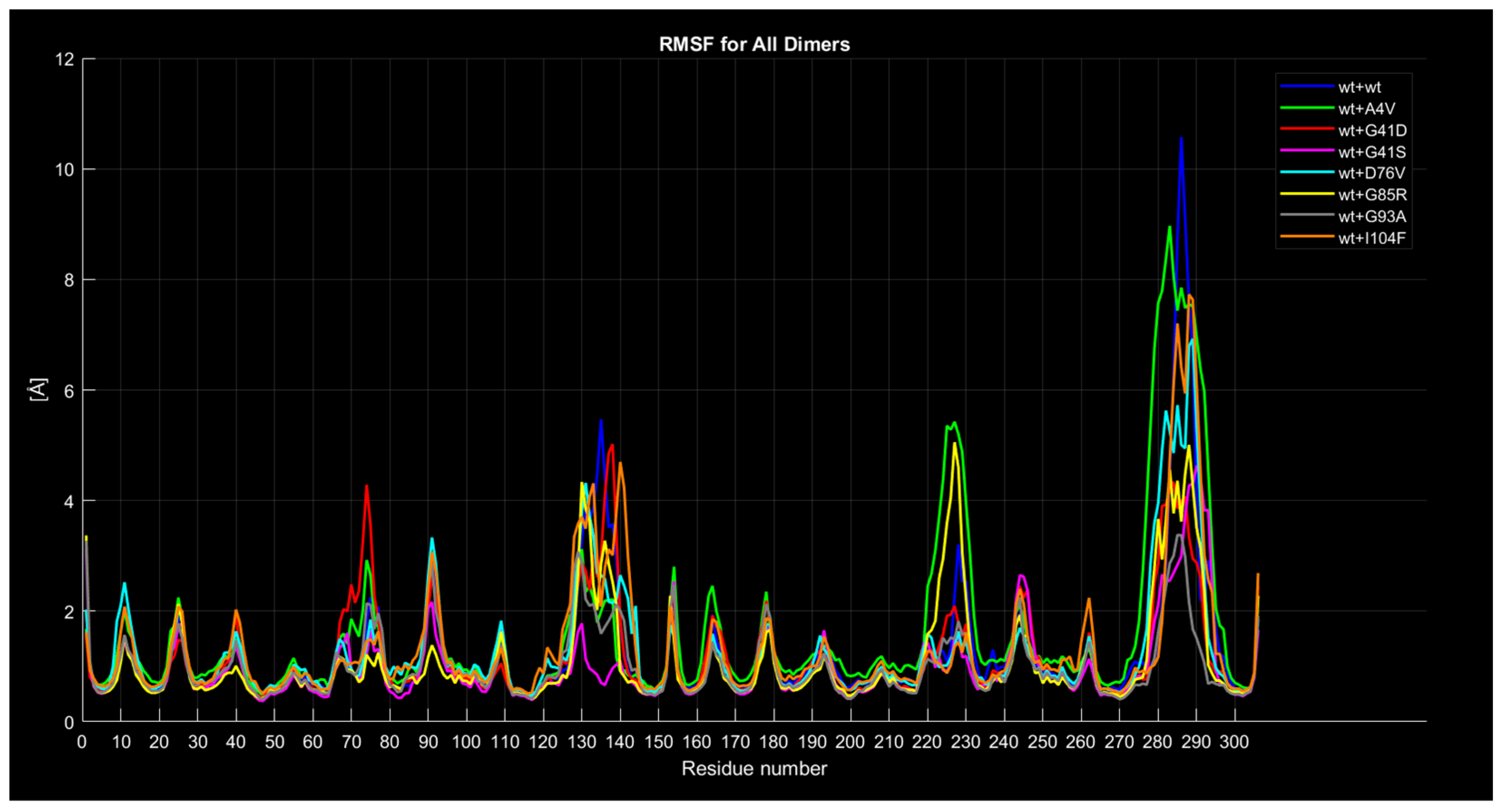Click the orange wt+I104F legend line
This screenshot has height=812, width=1503.
point(1307,237)
